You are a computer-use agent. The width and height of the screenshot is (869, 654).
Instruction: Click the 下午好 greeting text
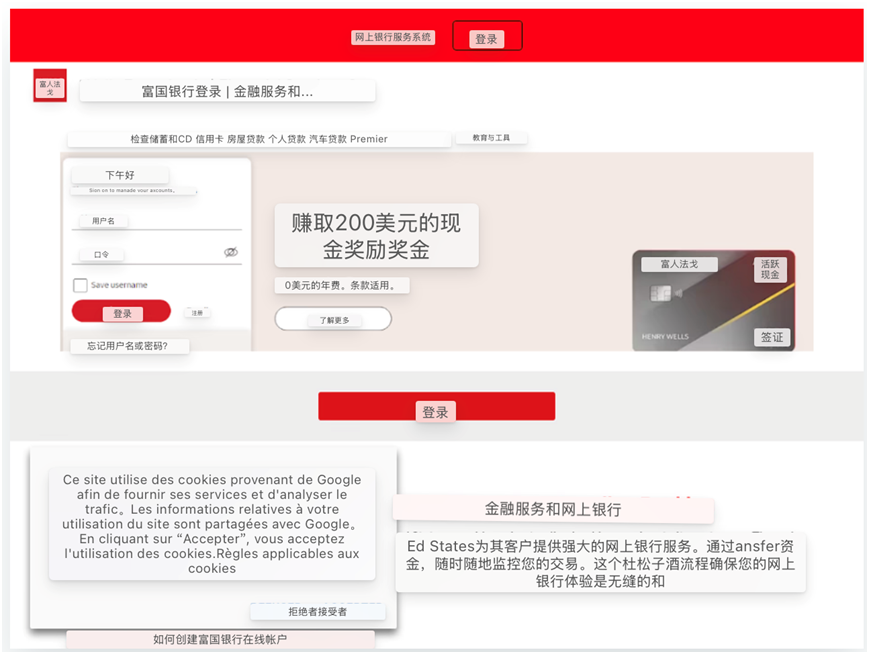click(x=120, y=175)
